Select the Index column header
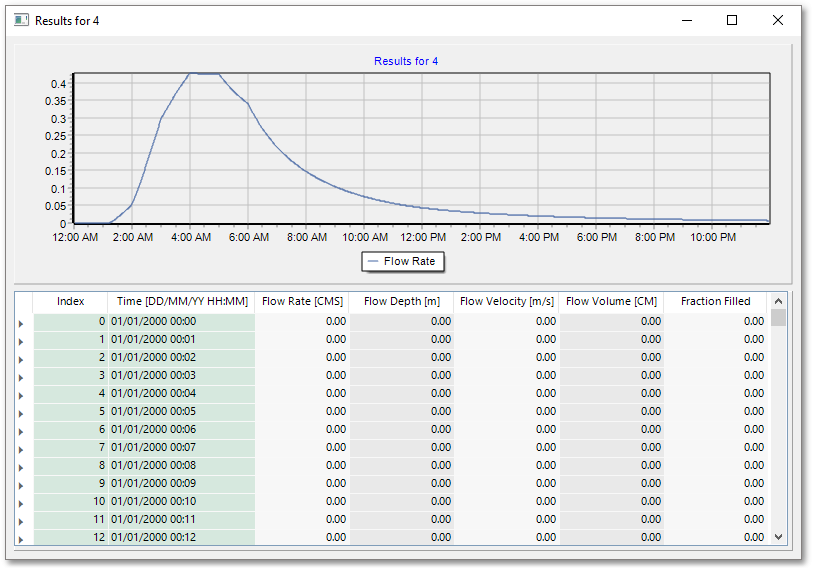 (71, 301)
